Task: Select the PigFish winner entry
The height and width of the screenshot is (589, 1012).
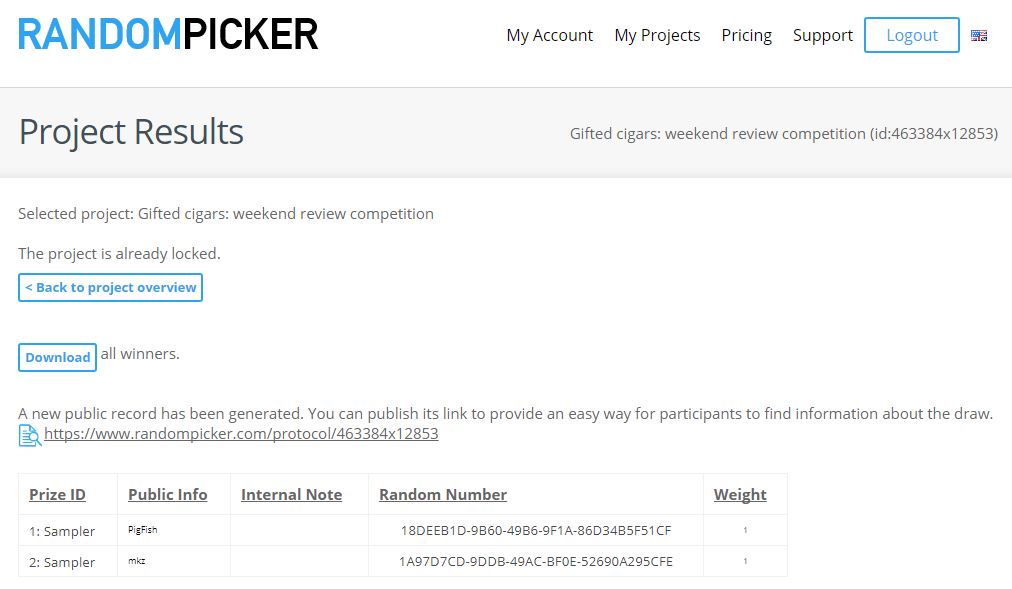Action: coord(143,530)
